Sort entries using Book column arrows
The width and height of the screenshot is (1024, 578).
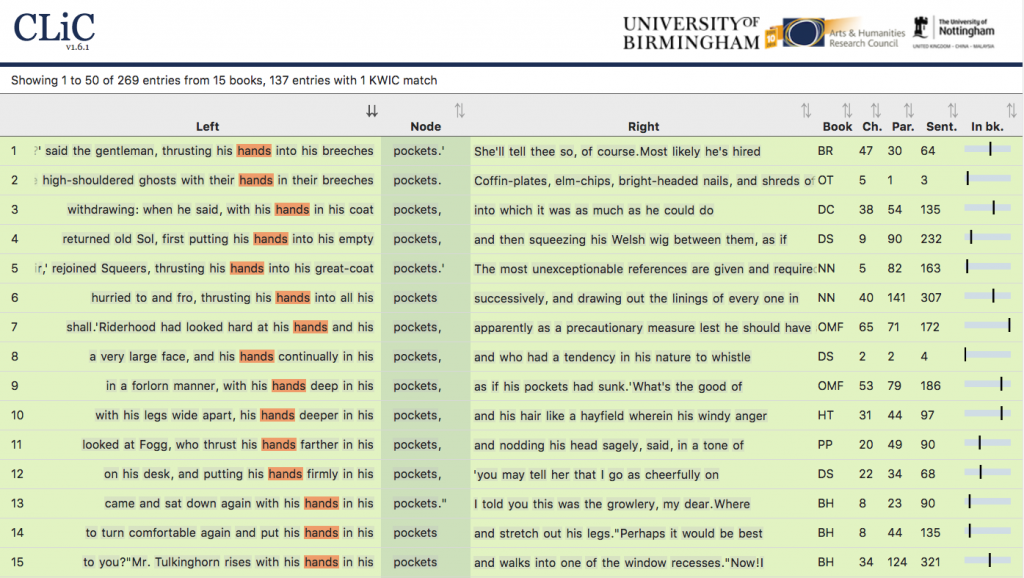[x=847, y=111]
